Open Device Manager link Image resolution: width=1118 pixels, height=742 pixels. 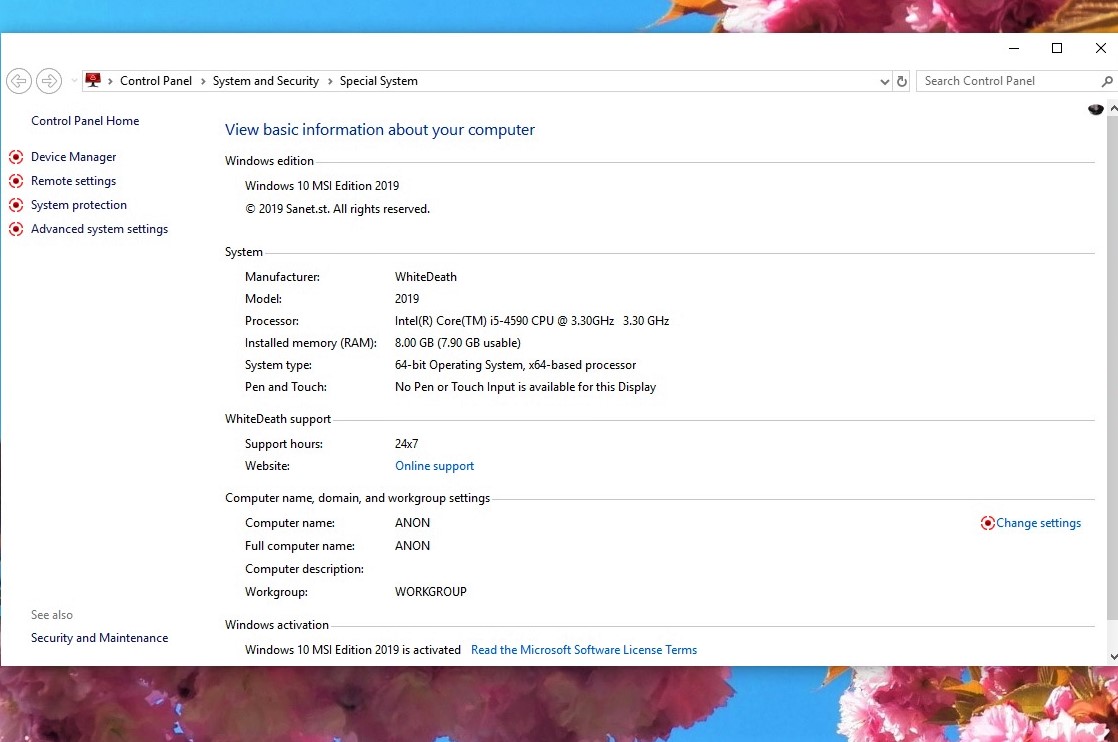coord(73,157)
